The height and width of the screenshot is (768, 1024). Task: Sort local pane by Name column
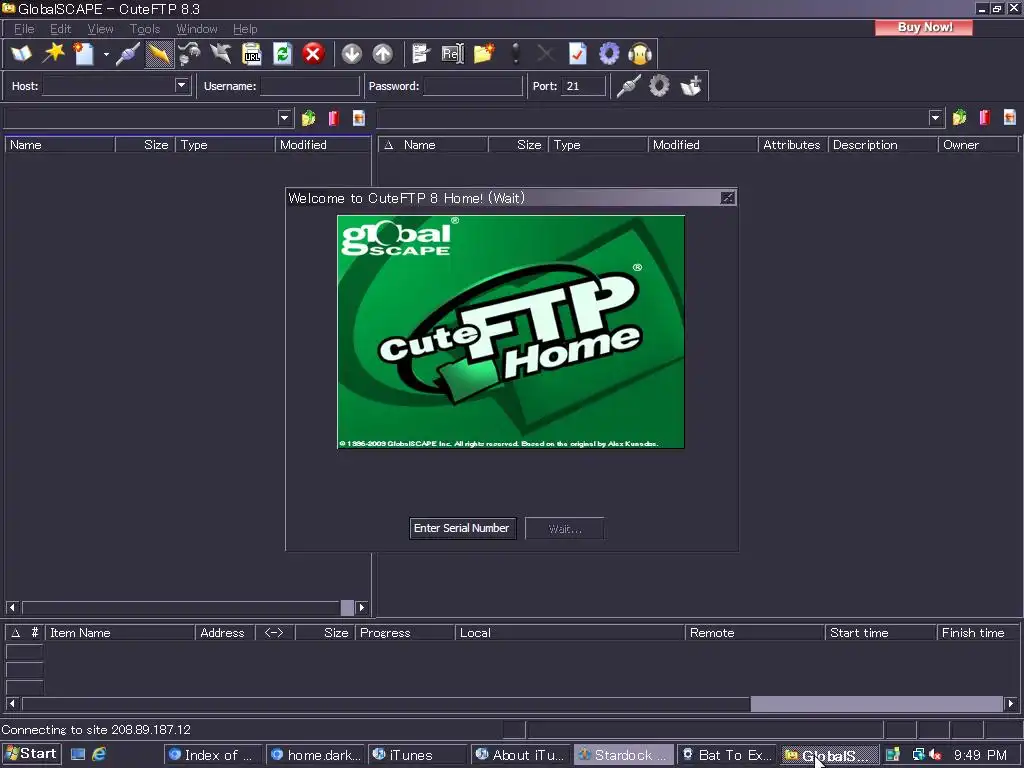pos(60,145)
